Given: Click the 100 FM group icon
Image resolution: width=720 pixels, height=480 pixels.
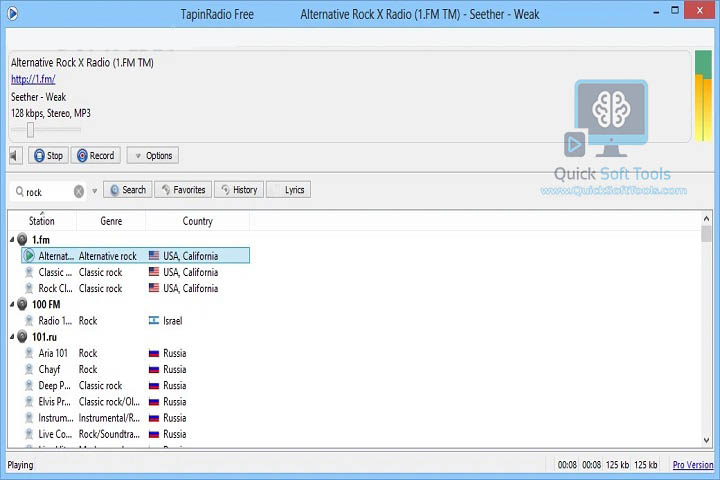Looking at the screenshot, I should click(x=22, y=304).
